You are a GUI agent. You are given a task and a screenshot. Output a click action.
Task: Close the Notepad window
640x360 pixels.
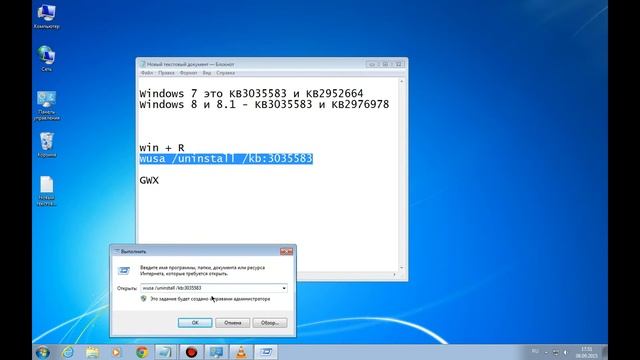pos(398,64)
